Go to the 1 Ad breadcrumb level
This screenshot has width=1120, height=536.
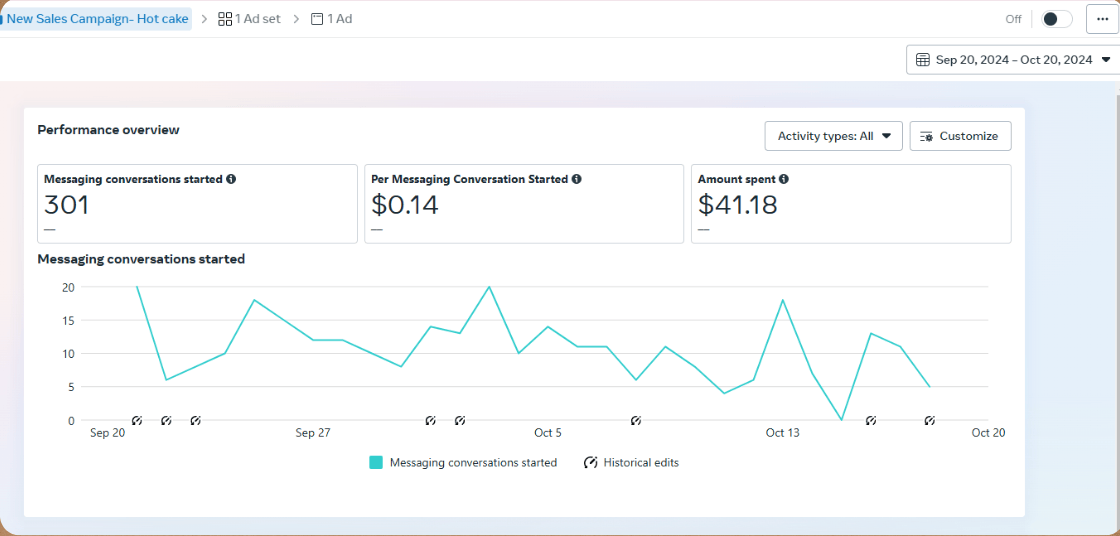click(x=332, y=19)
